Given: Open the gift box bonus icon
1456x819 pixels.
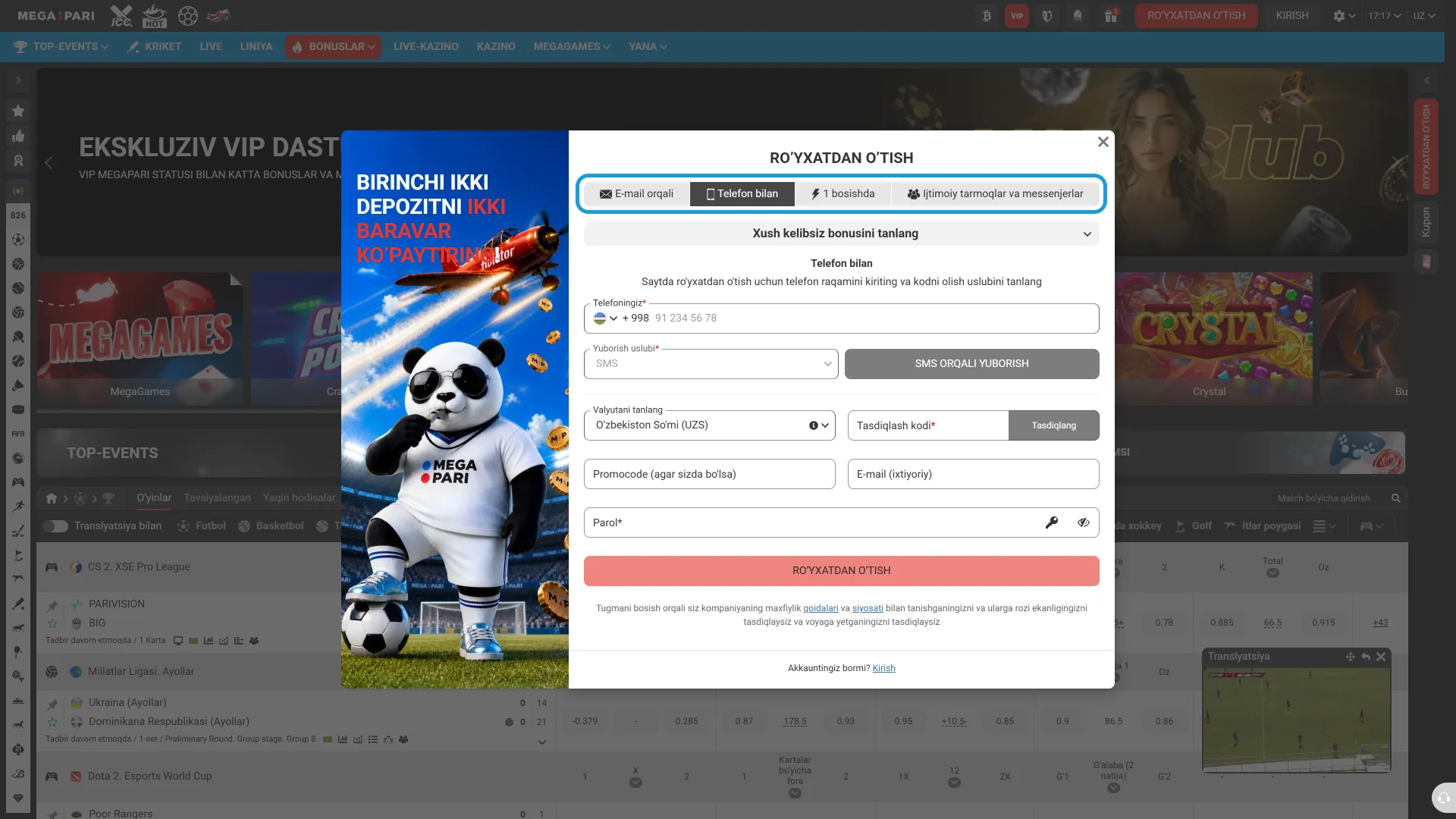Looking at the screenshot, I should (x=1111, y=15).
